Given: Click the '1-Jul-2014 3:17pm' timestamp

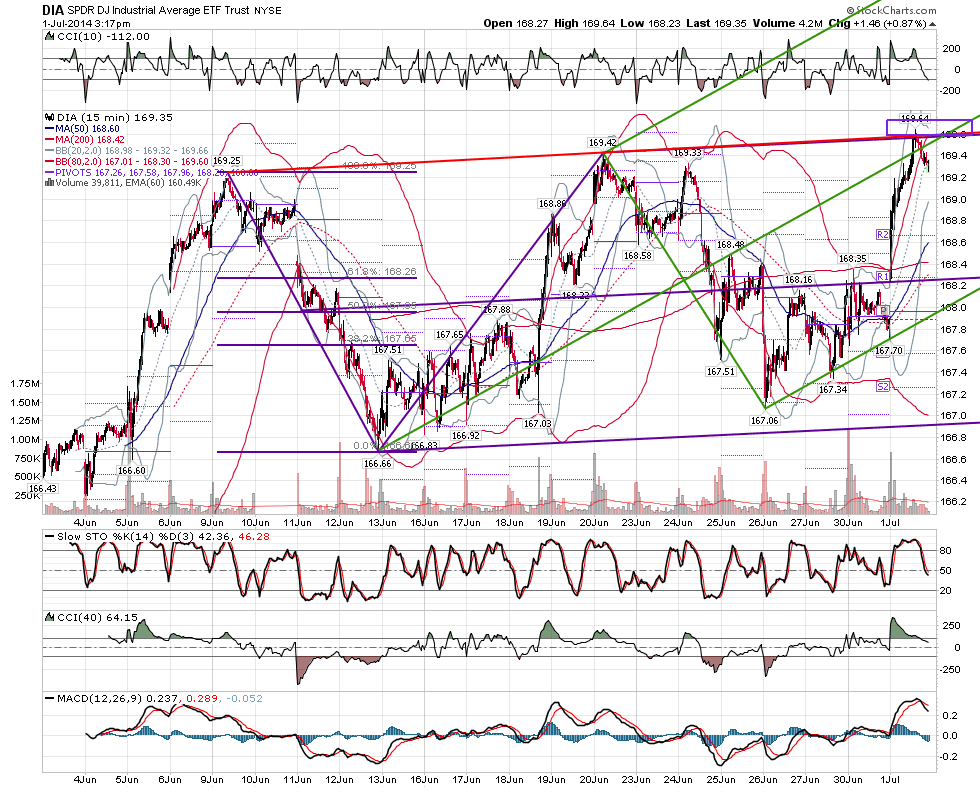Looking at the screenshot, I should point(86,23).
